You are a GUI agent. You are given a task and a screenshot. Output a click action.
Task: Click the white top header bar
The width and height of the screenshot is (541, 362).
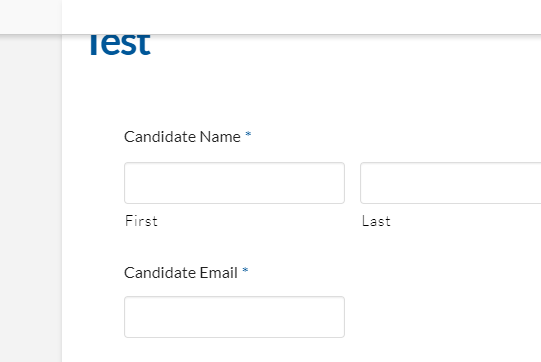click(x=301, y=17)
